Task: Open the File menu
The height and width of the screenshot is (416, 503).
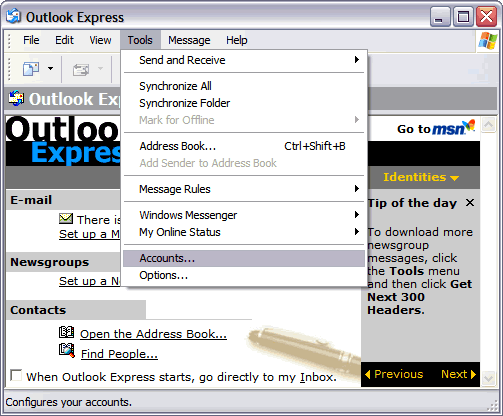Action: coord(31,40)
